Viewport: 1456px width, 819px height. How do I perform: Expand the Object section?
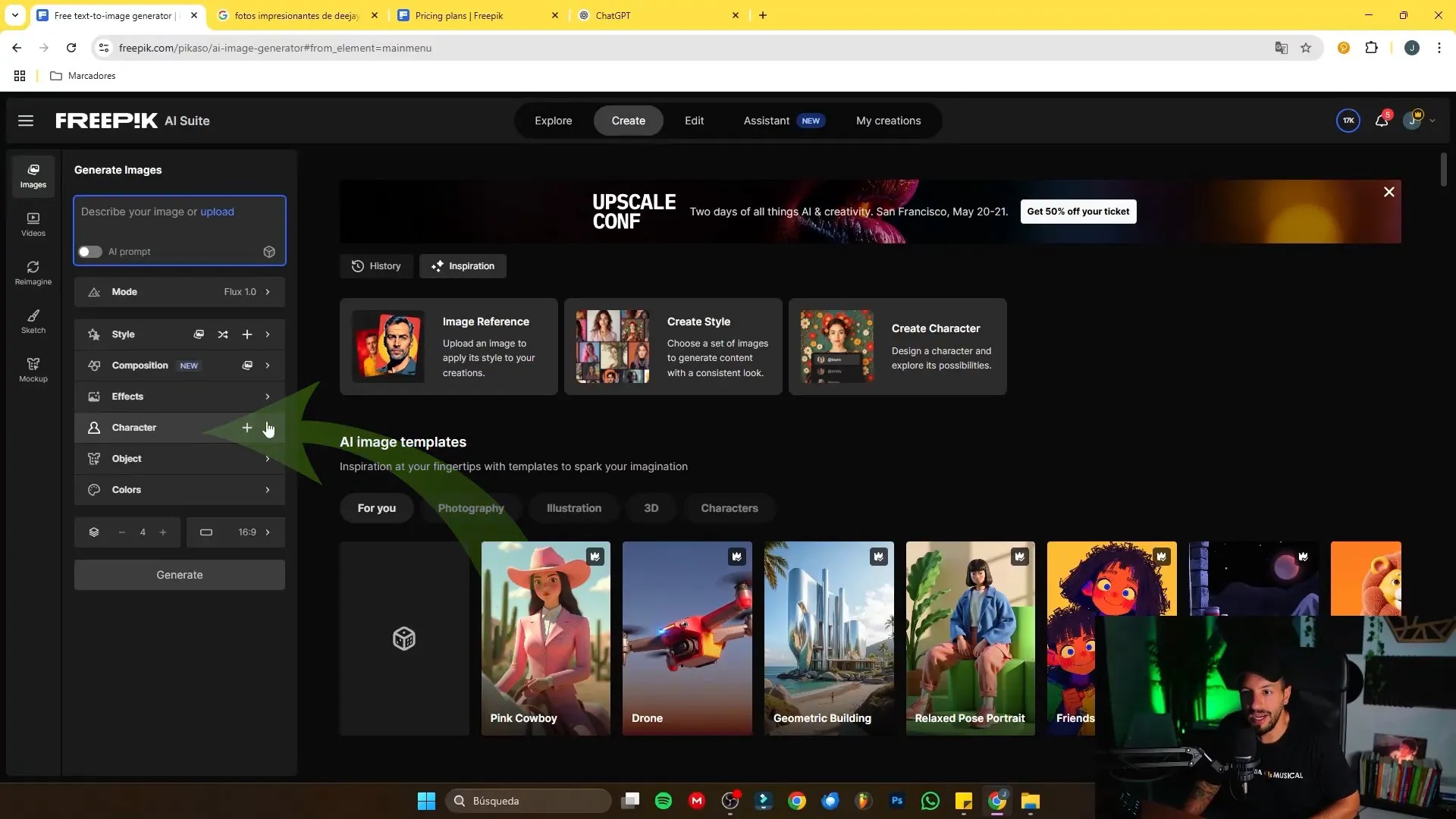[180, 459]
